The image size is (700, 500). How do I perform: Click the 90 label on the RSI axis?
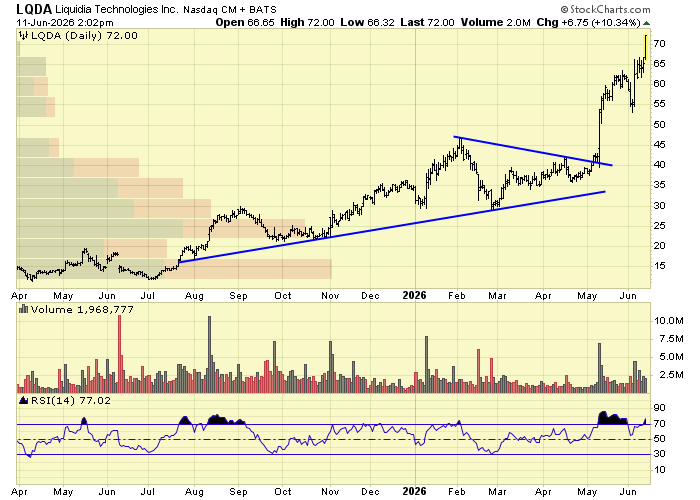coord(659,408)
